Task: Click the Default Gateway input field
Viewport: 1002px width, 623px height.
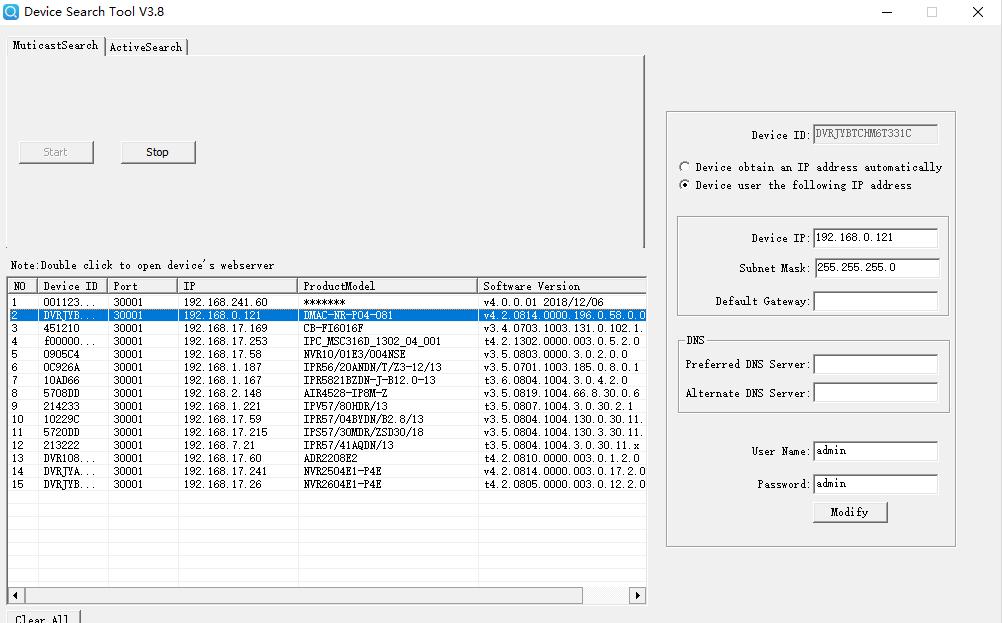Action: tap(875, 301)
